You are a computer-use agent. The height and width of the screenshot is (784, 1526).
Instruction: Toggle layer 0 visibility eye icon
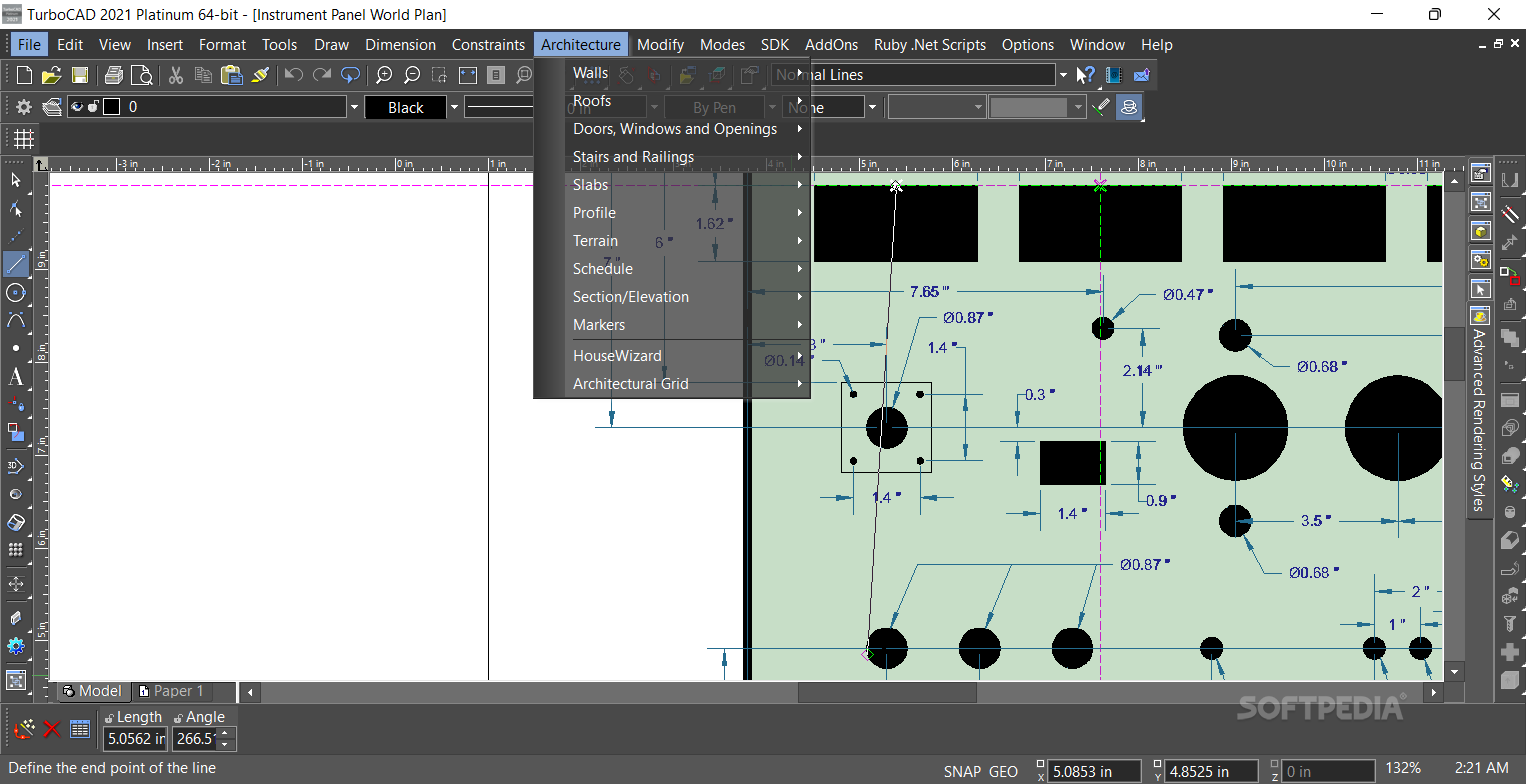click(x=77, y=107)
